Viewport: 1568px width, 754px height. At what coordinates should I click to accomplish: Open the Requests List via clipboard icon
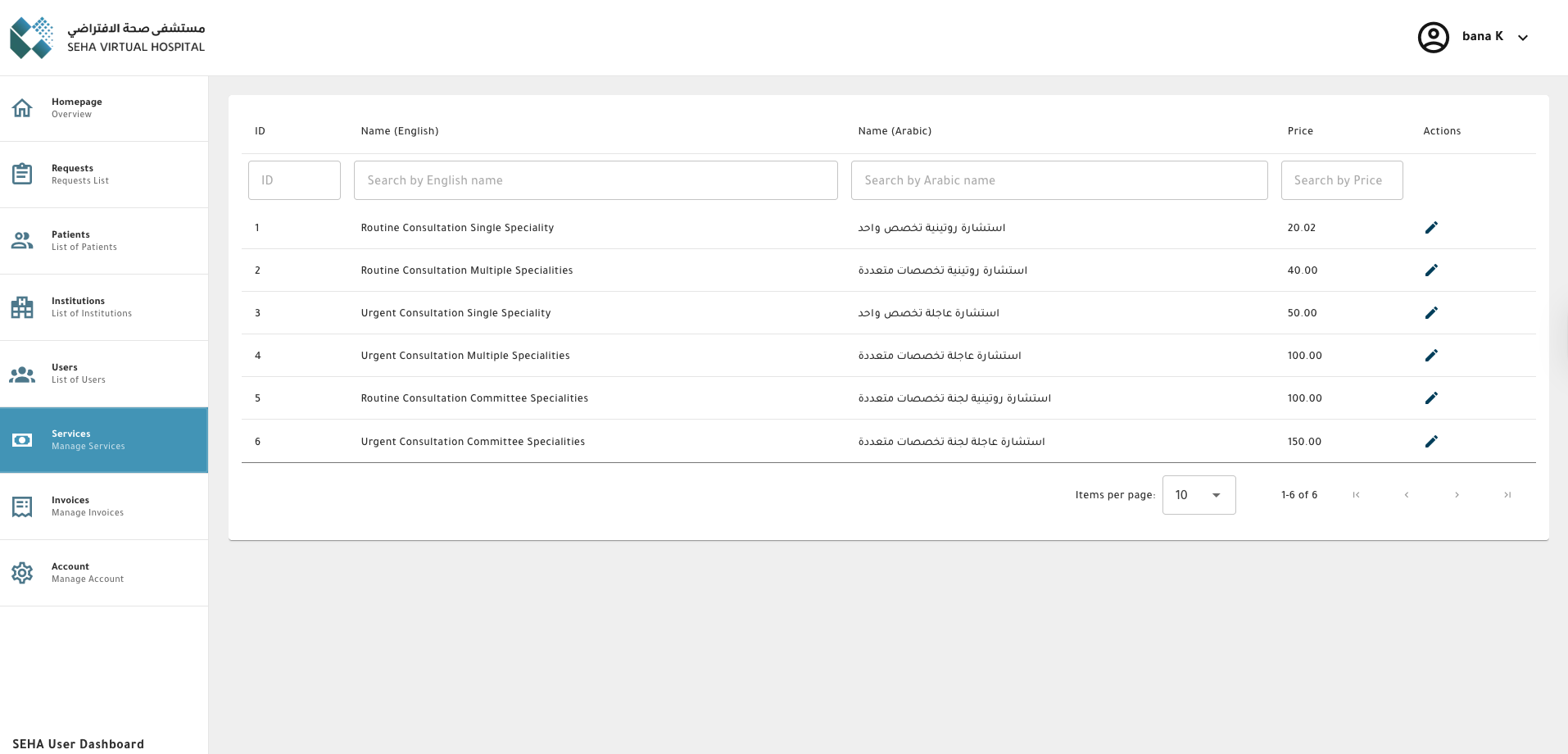[x=21, y=174]
